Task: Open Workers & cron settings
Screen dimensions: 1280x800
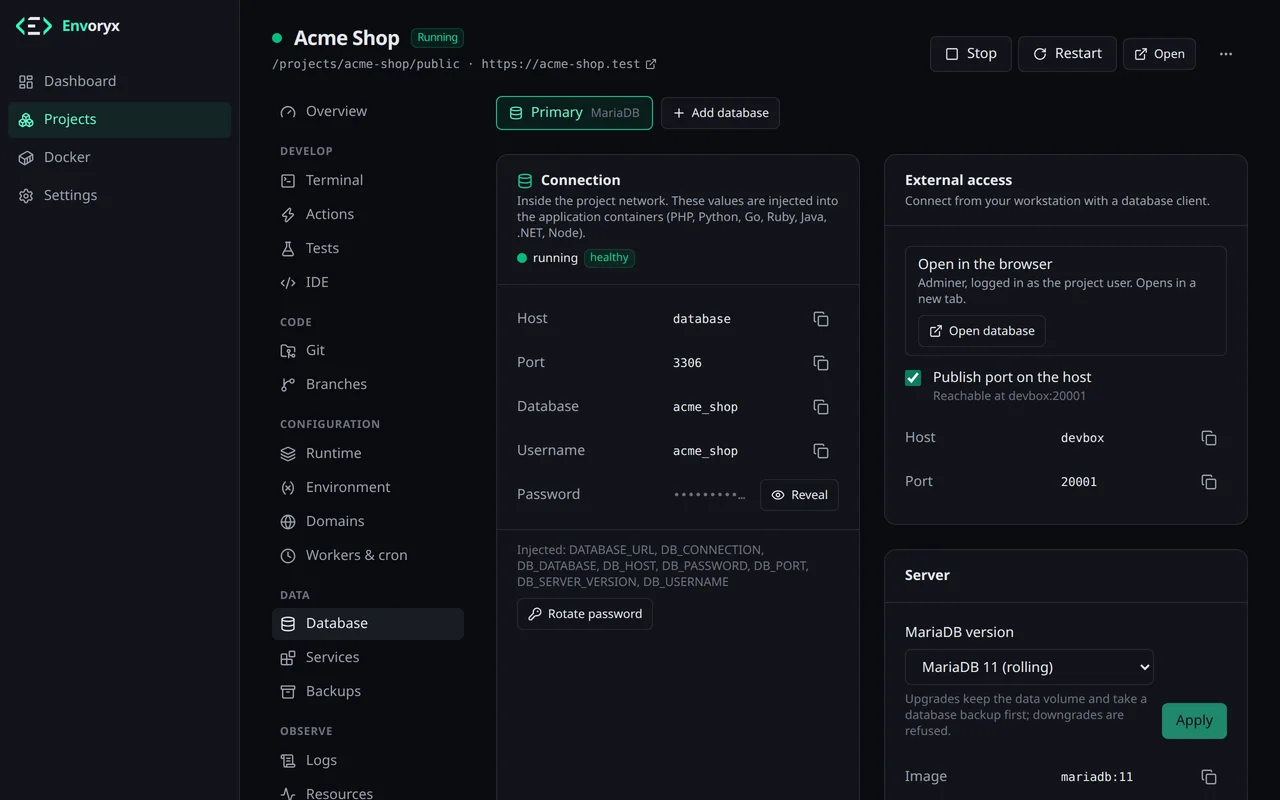Action: [368, 556]
